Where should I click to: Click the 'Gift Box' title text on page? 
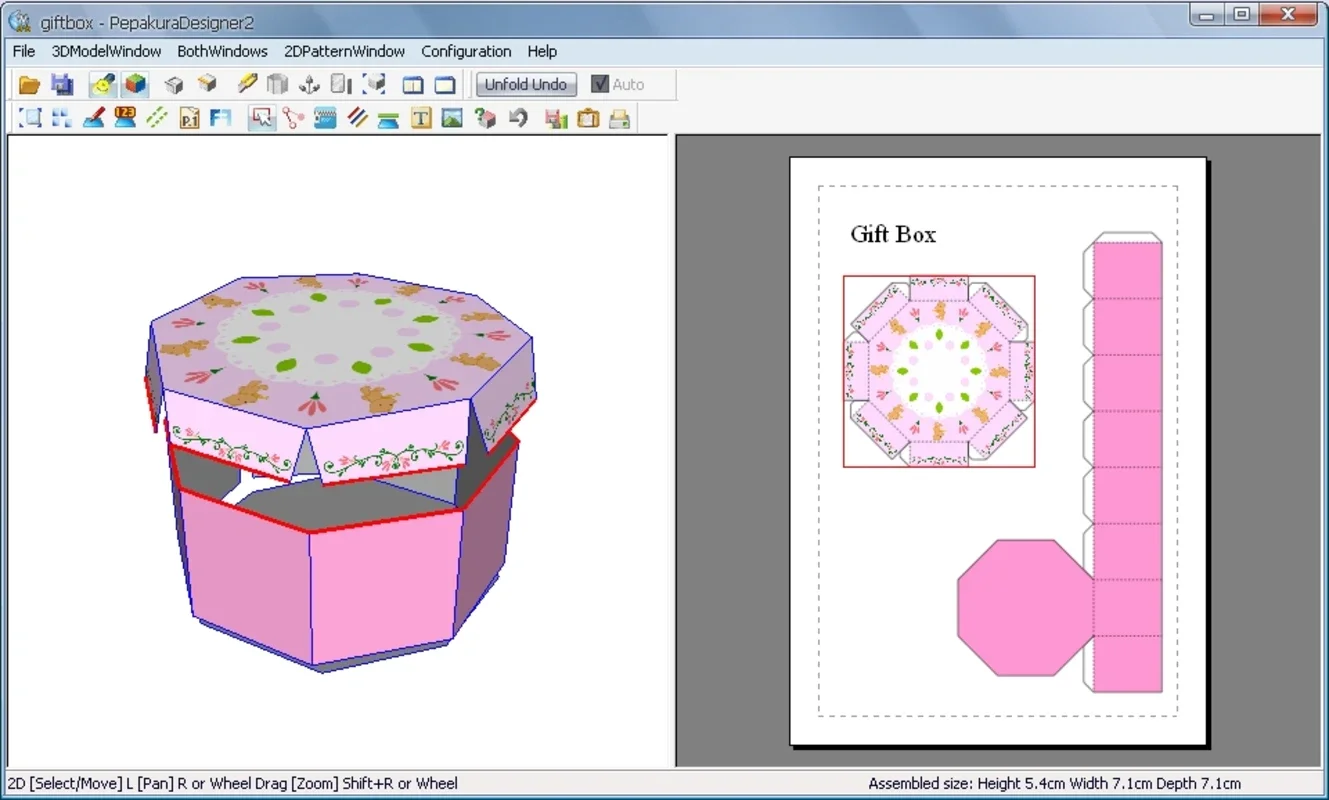coord(893,234)
